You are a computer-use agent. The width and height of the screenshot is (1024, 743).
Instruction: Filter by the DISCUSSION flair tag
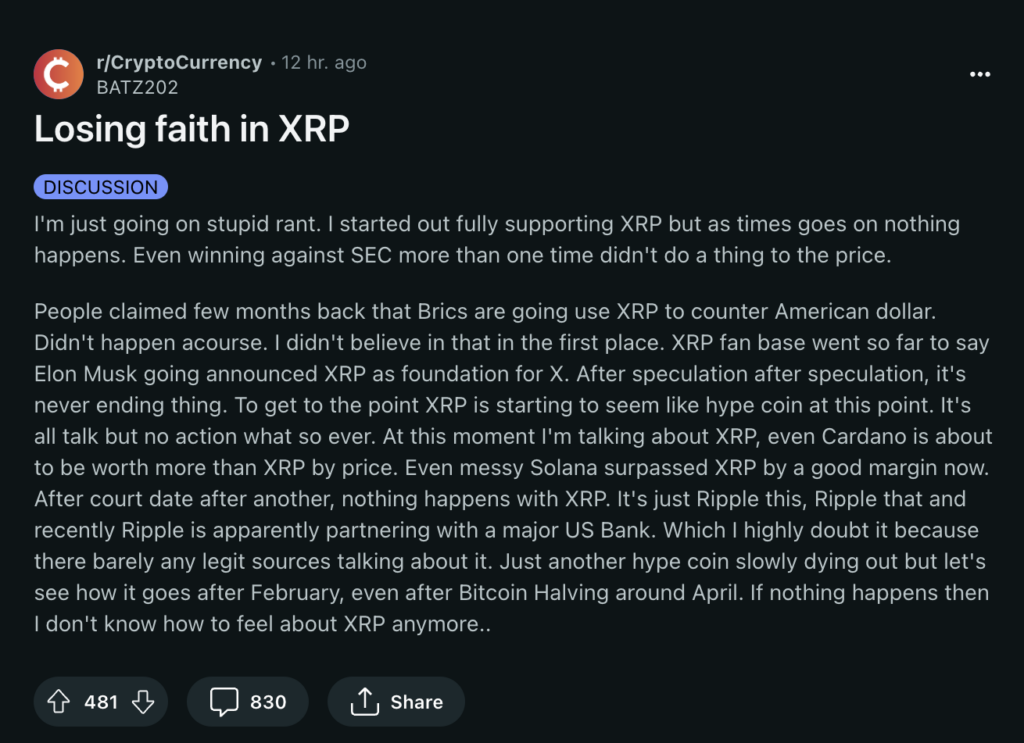click(101, 187)
